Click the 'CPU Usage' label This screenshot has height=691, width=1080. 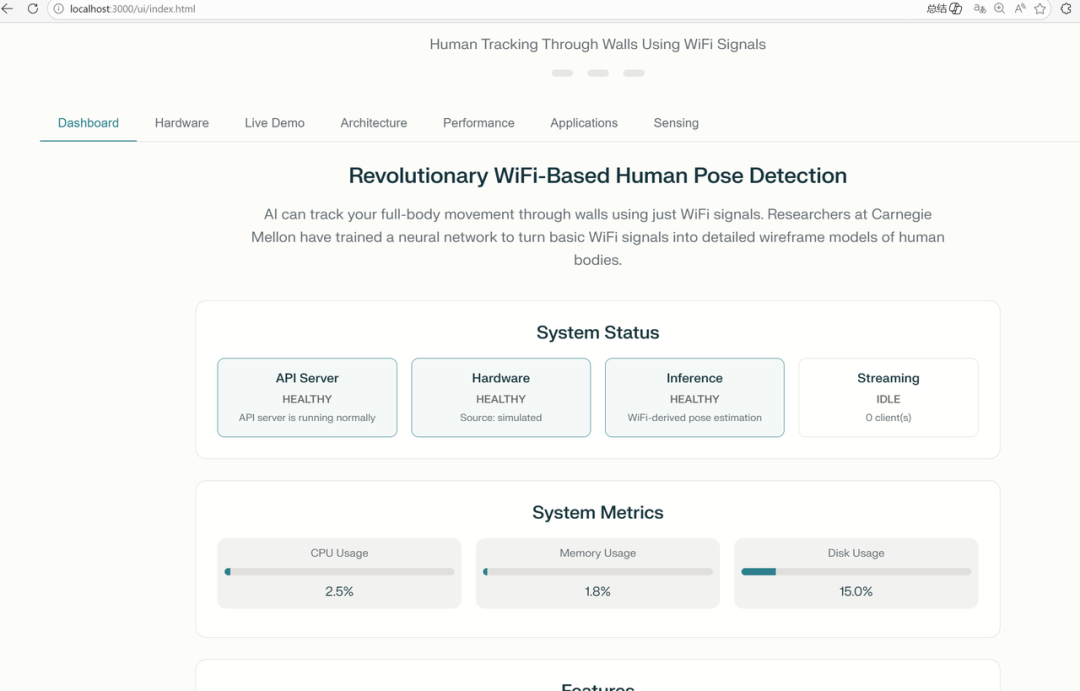click(x=340, y=553)
